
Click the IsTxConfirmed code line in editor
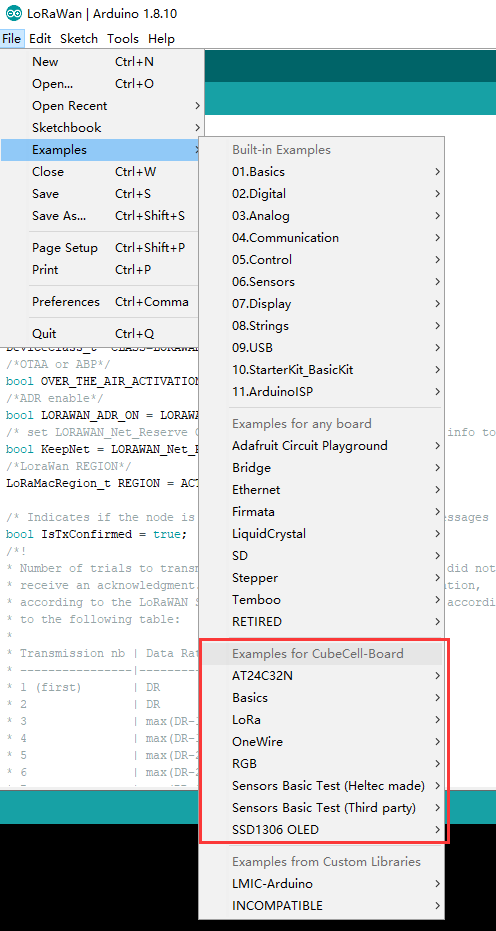click(x=96, y=534)
